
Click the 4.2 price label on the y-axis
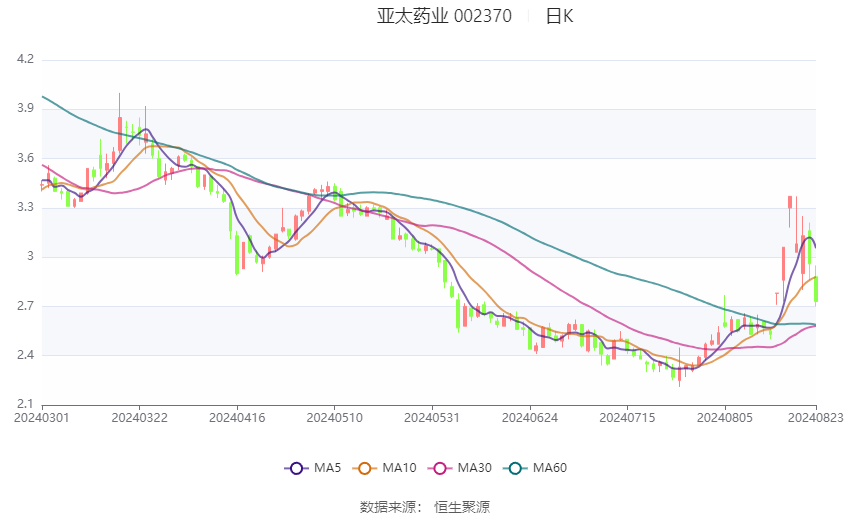tap(25, 60)
